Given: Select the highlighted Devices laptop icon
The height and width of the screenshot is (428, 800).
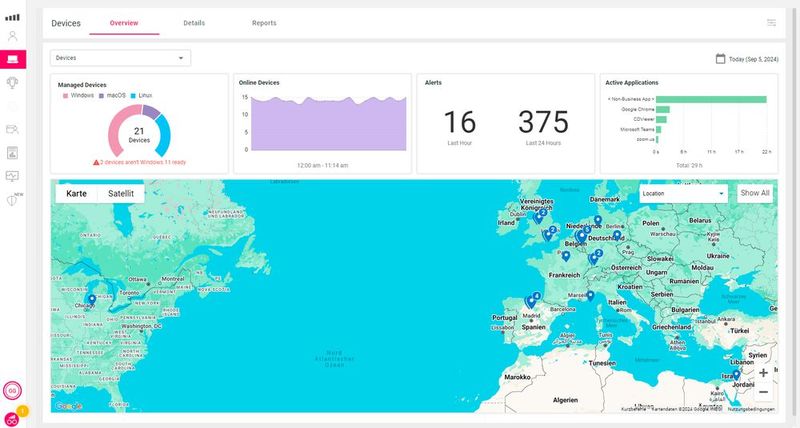Looking at the screenshot, I should 13,60.
